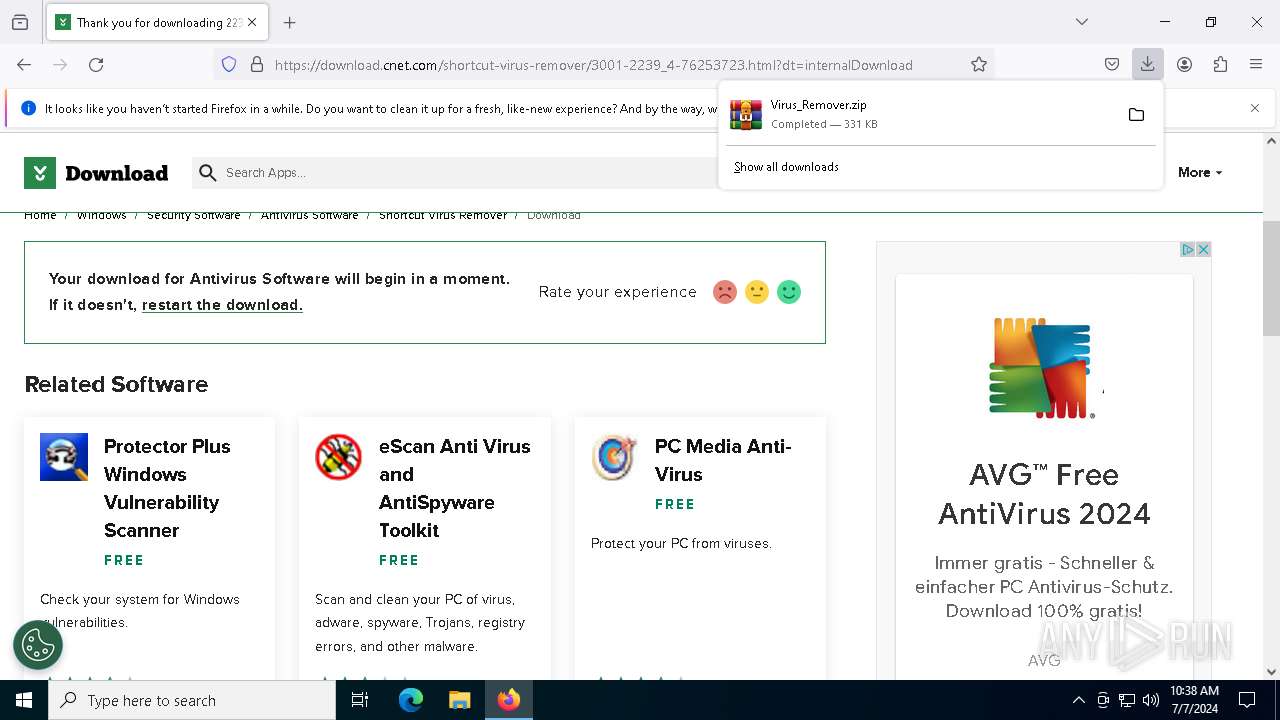Close the AVG advertisement
1280x720 pixels.
click(1204, 249)
